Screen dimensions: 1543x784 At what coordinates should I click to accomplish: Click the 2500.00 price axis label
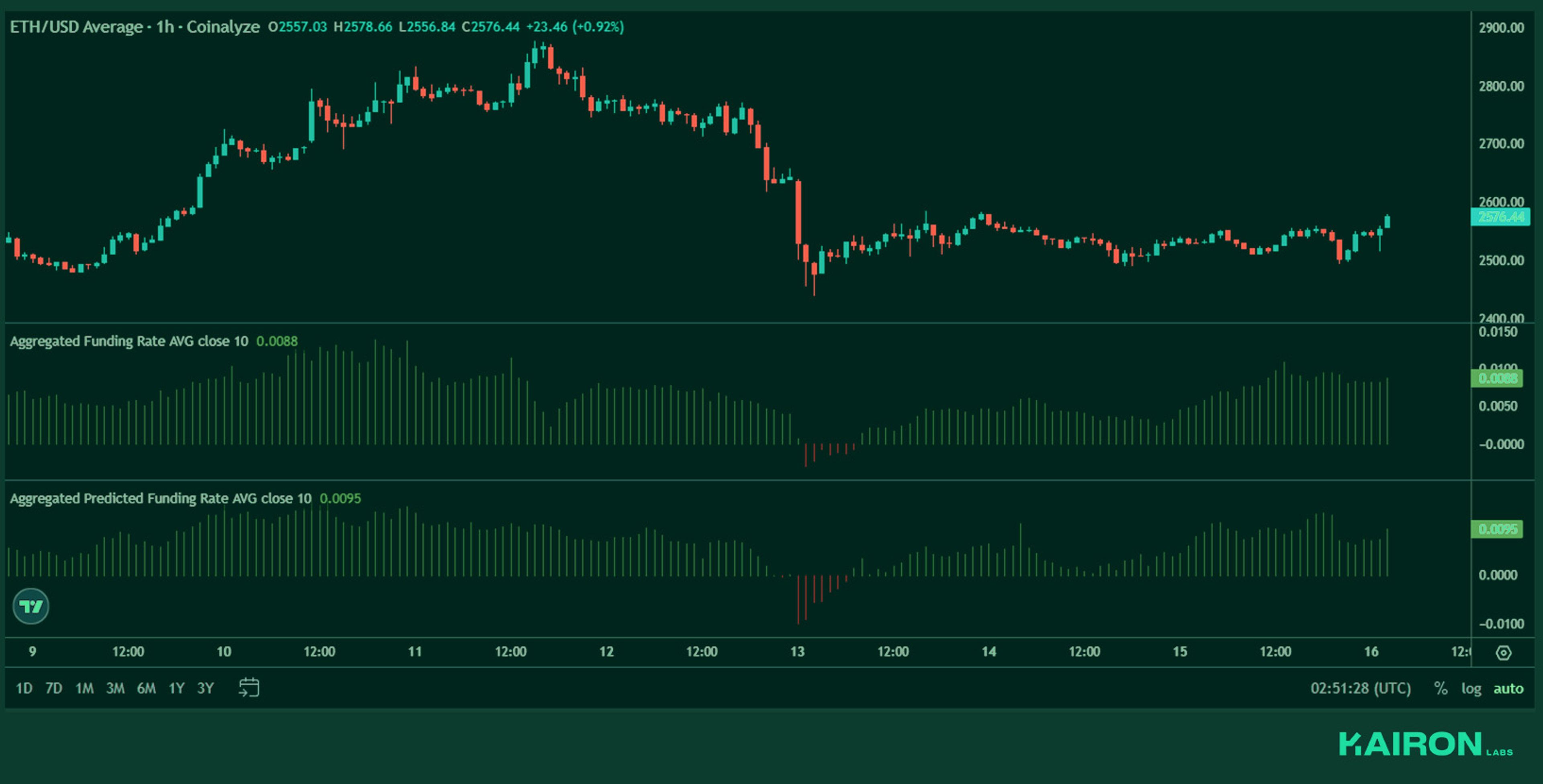tap(1501, 261)
